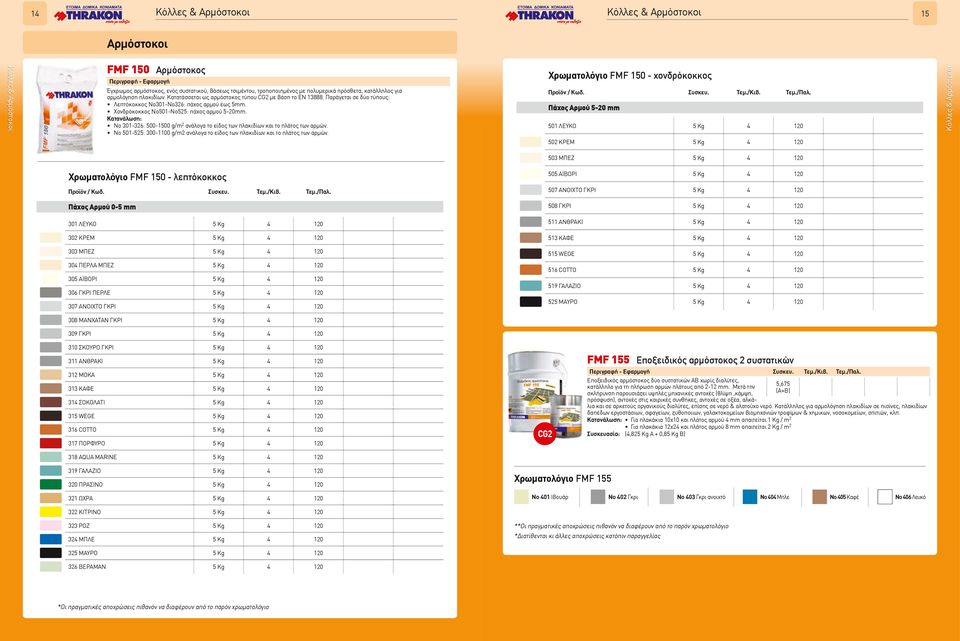The image size is (960, 641).
Task: Click the 507 ΑΝΟΙΧΤΟ ΓΚΡΙ row label
Action: coord(572,190)
